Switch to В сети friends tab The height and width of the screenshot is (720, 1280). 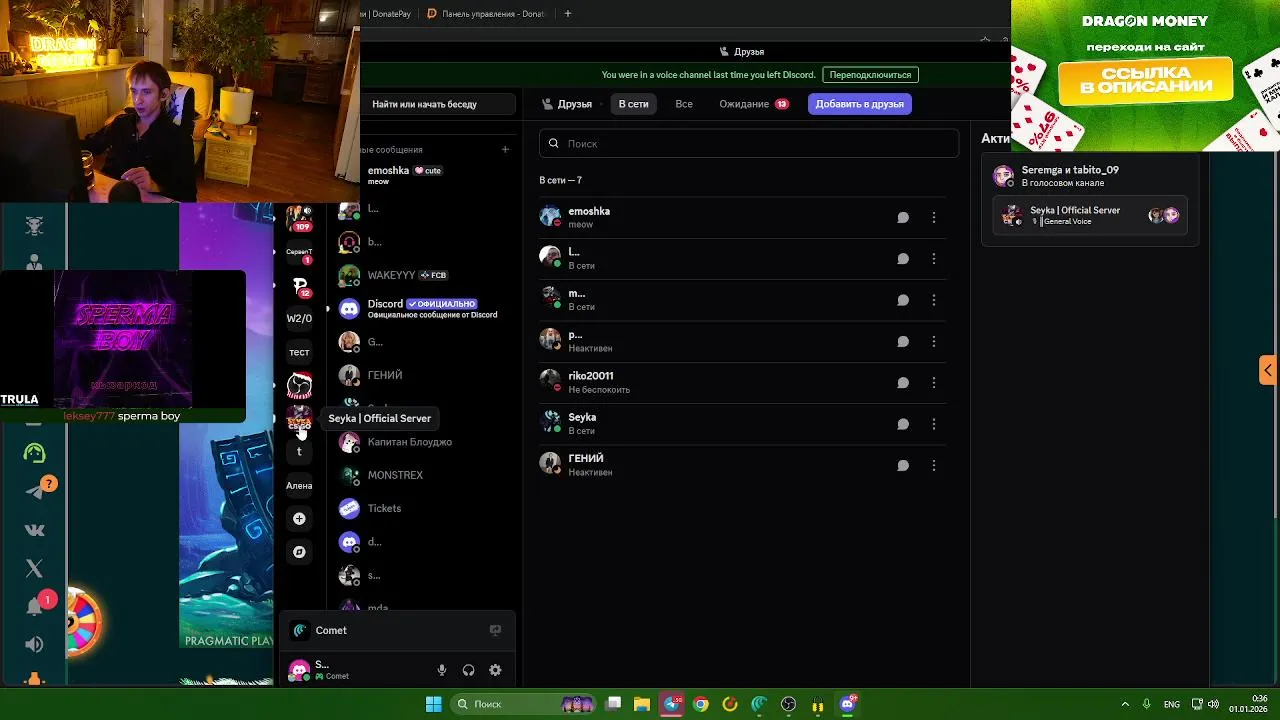tap(633, 104)
